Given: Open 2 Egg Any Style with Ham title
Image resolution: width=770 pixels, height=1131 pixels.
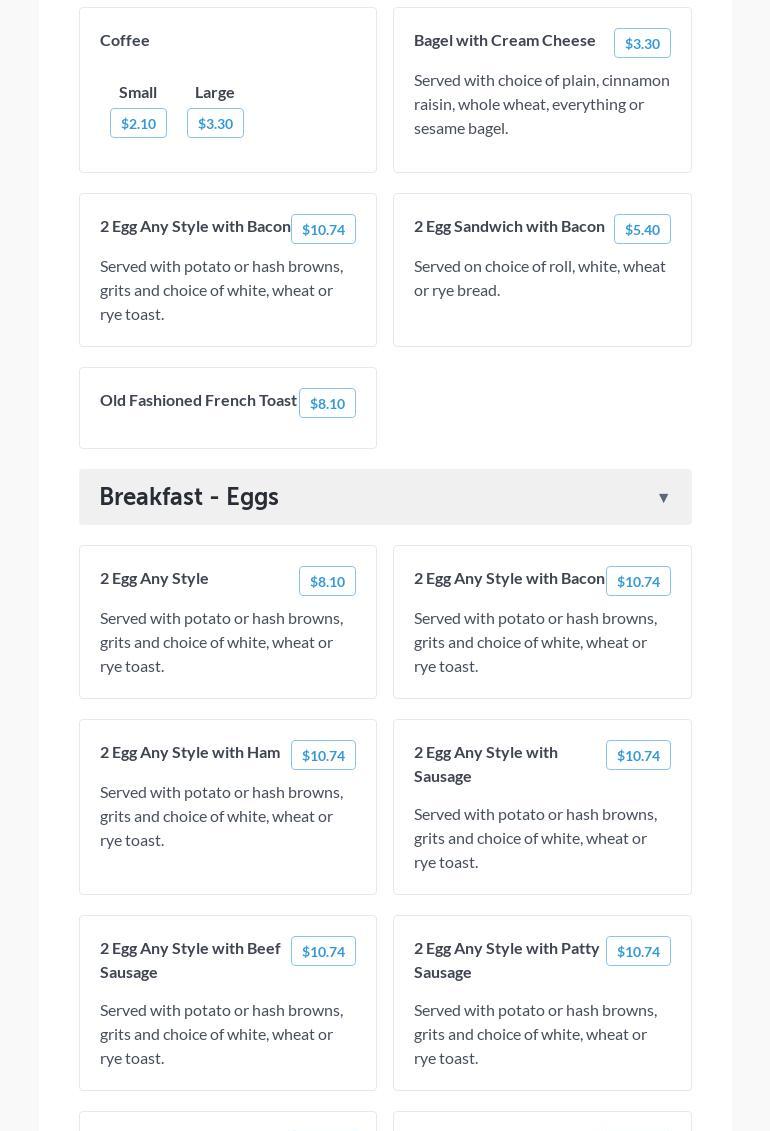Looking at the screenshot, I should (190, 752).
